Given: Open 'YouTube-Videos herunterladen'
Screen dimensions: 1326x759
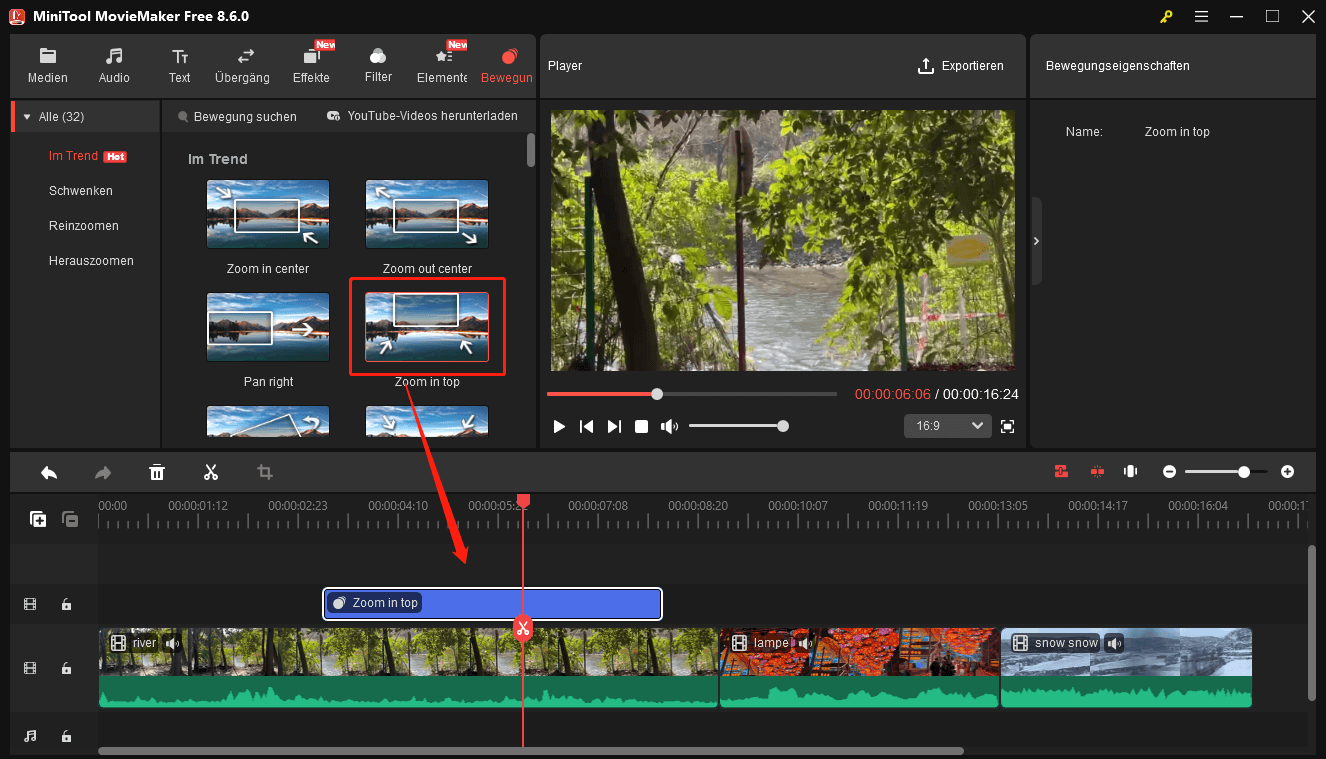Looking at the screenshot, I should pyautogui.click(x=422, y=116).
